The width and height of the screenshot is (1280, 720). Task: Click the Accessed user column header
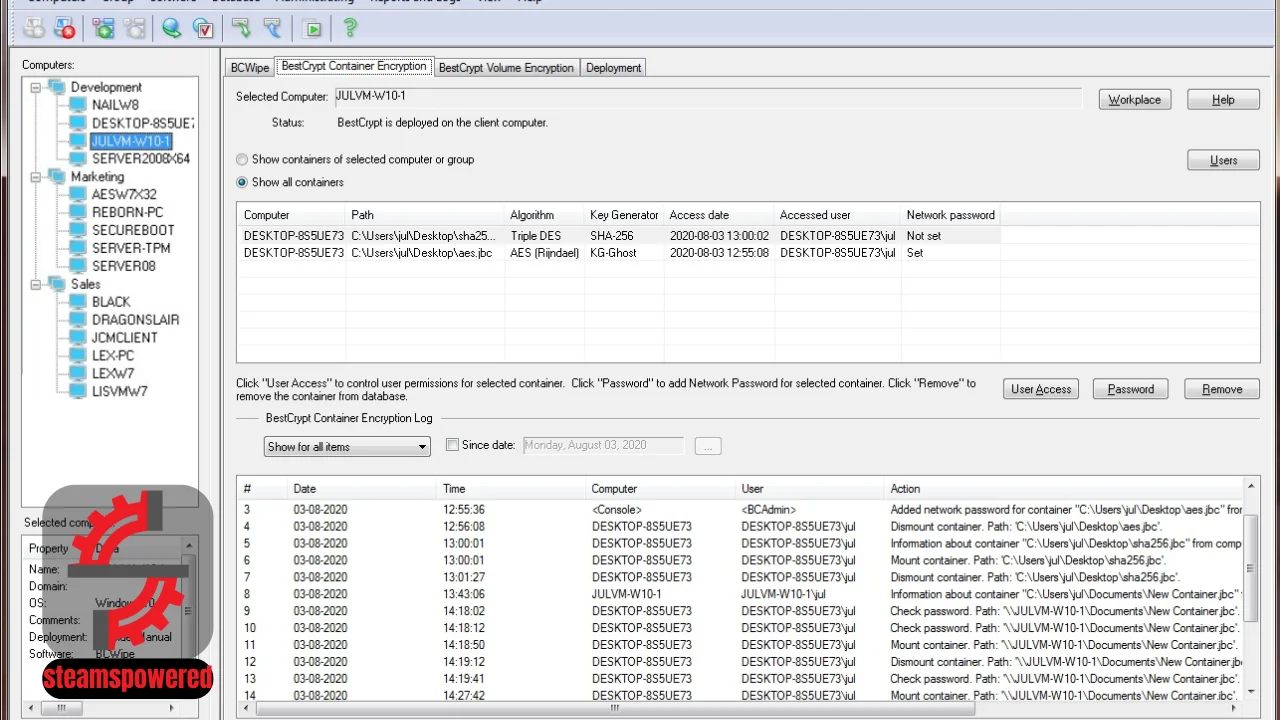(838, 215)
